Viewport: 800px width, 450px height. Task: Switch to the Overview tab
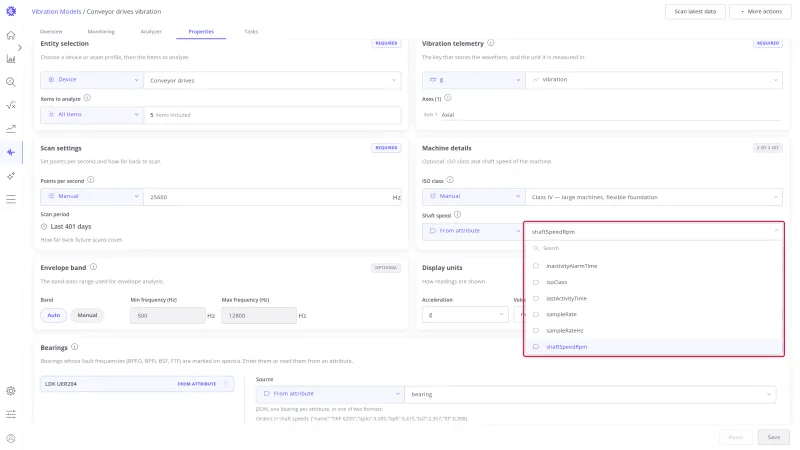point(51,32)
